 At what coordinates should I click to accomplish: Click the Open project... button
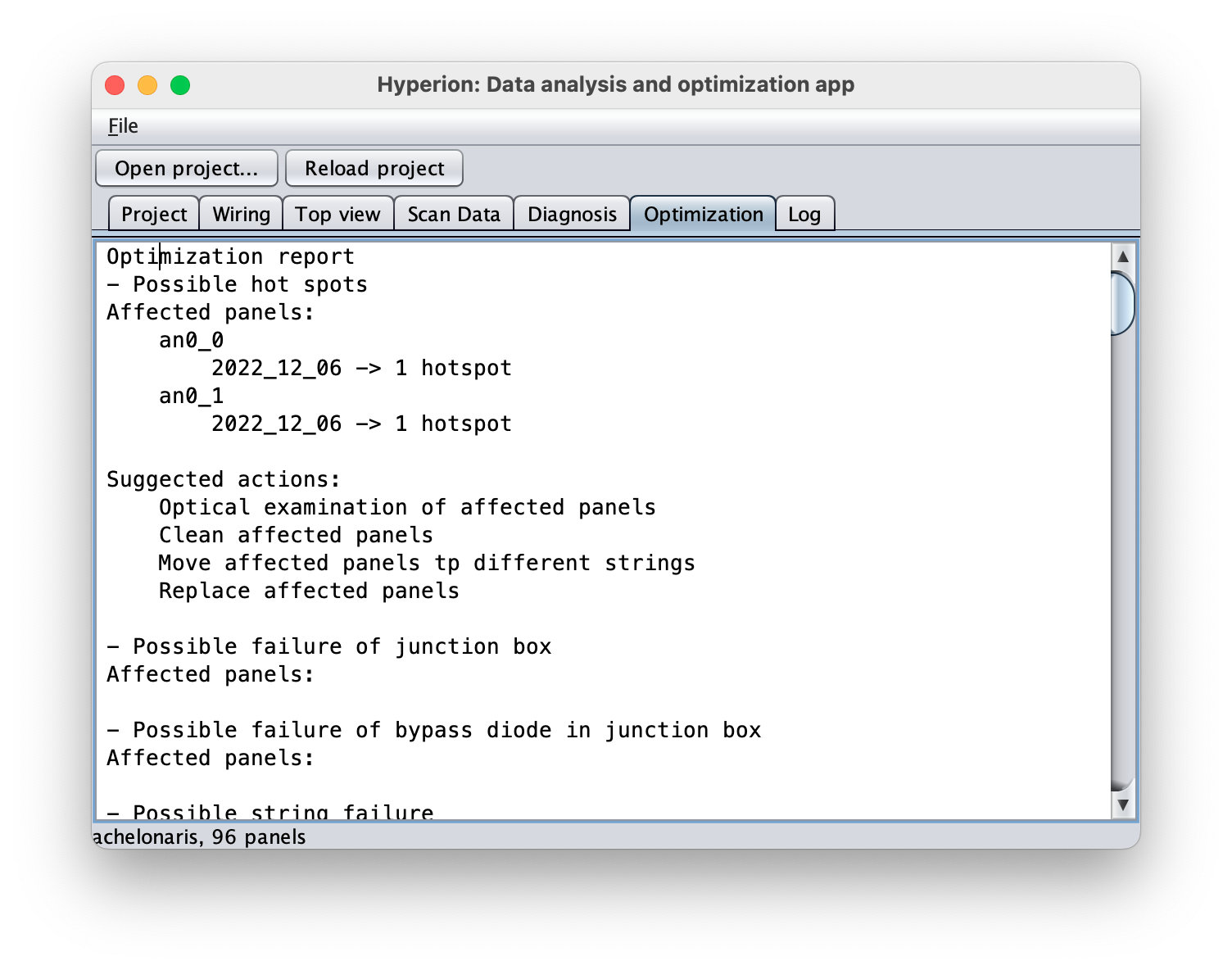tap(187, 168)
